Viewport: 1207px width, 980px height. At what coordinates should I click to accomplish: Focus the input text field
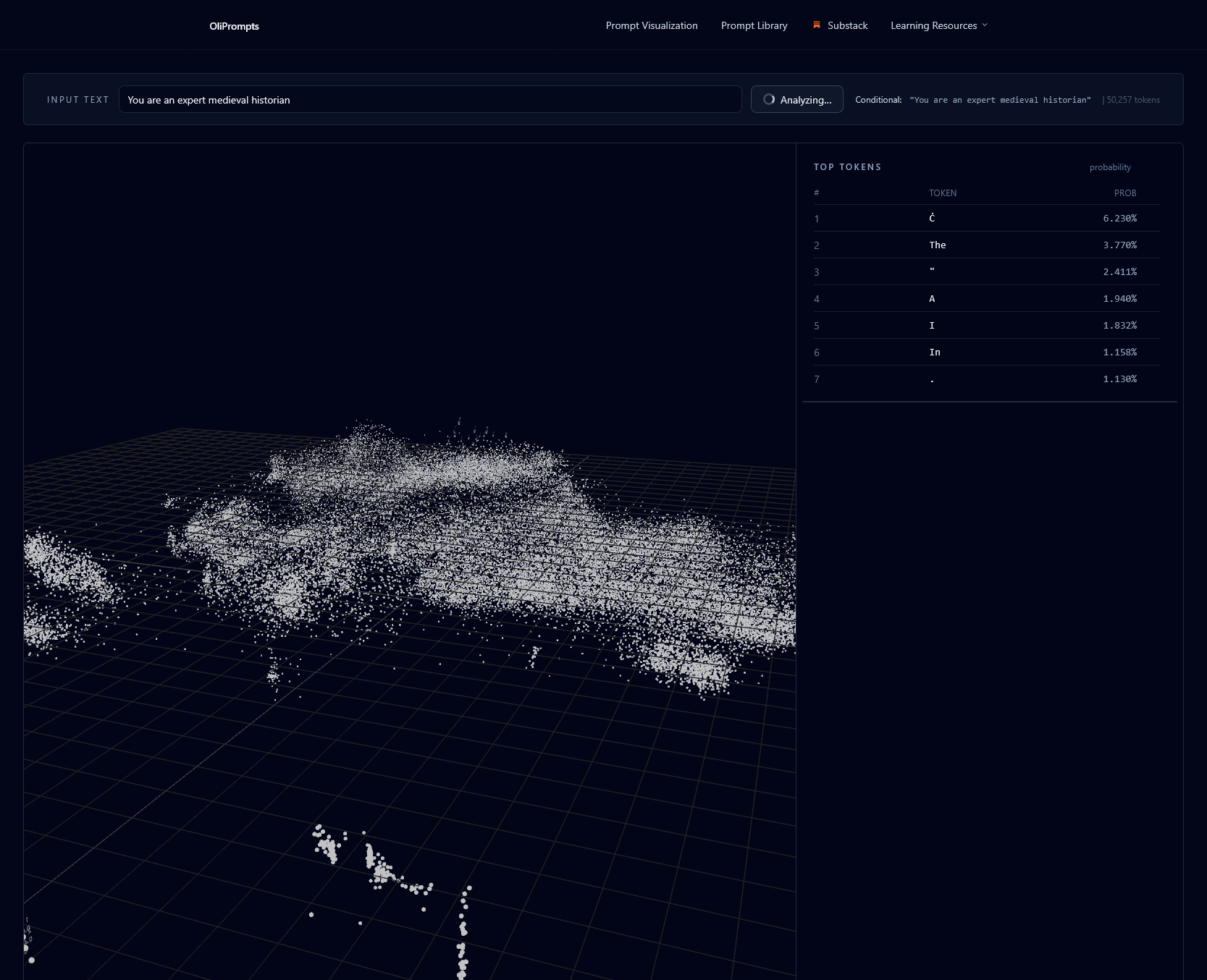coord(429,100)
